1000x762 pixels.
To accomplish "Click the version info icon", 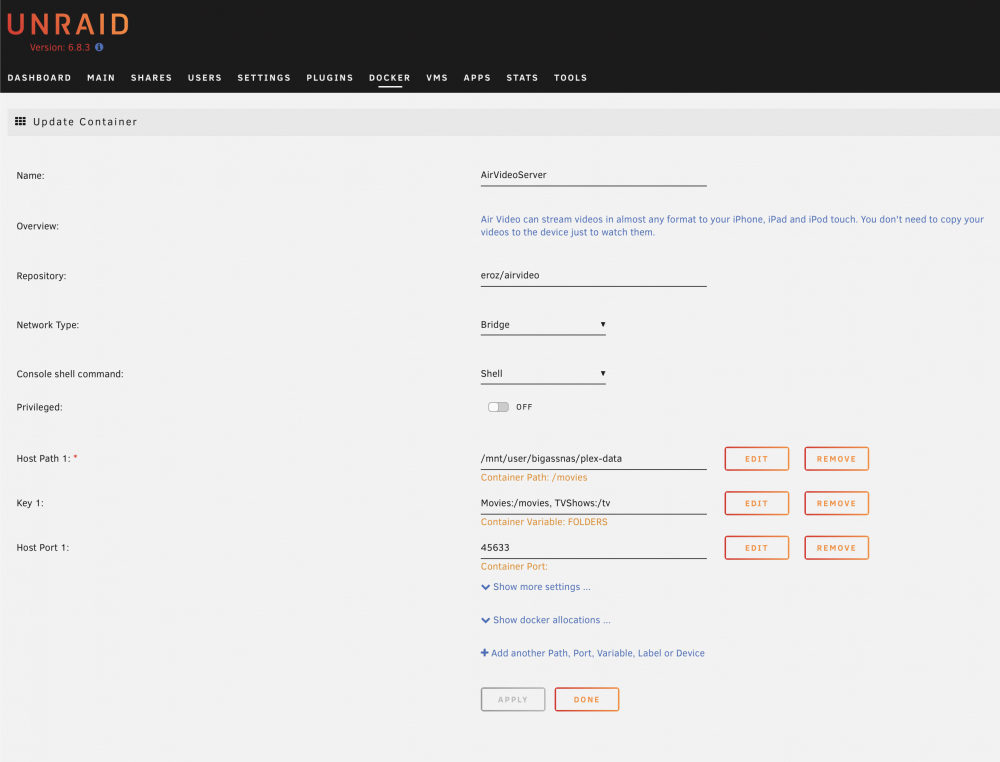I will click(x=99, y=47).
